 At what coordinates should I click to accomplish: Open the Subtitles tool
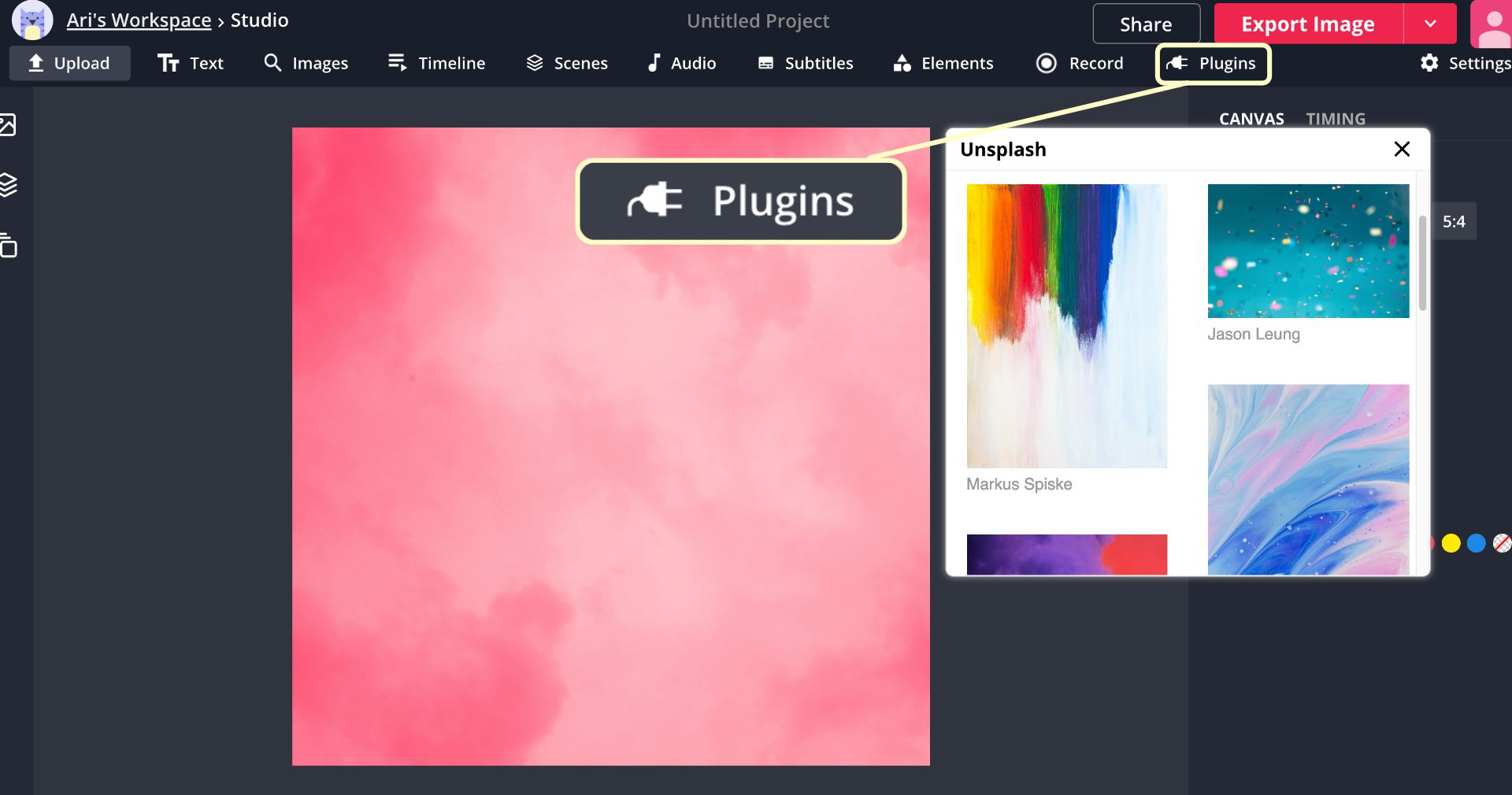806,63
